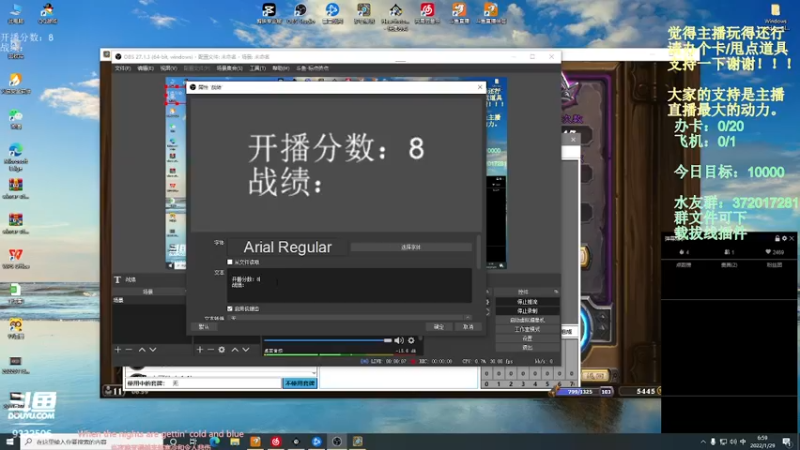Adjust the desktop audio volume slider
Image resolution: width=800 pixels, height=450 pixels.
coord(328,340)
